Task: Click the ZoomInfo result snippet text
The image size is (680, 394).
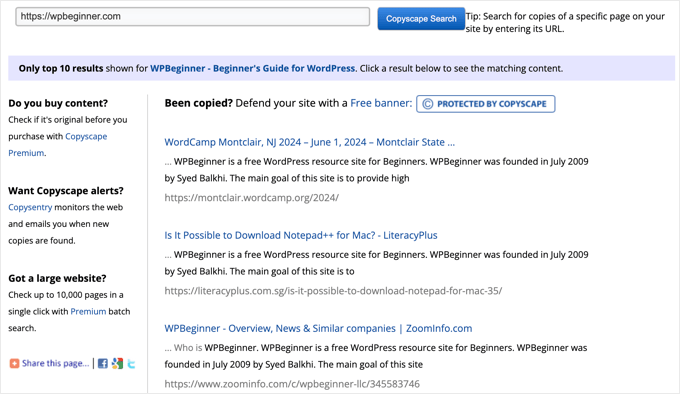Action: (x=376, y=356)
